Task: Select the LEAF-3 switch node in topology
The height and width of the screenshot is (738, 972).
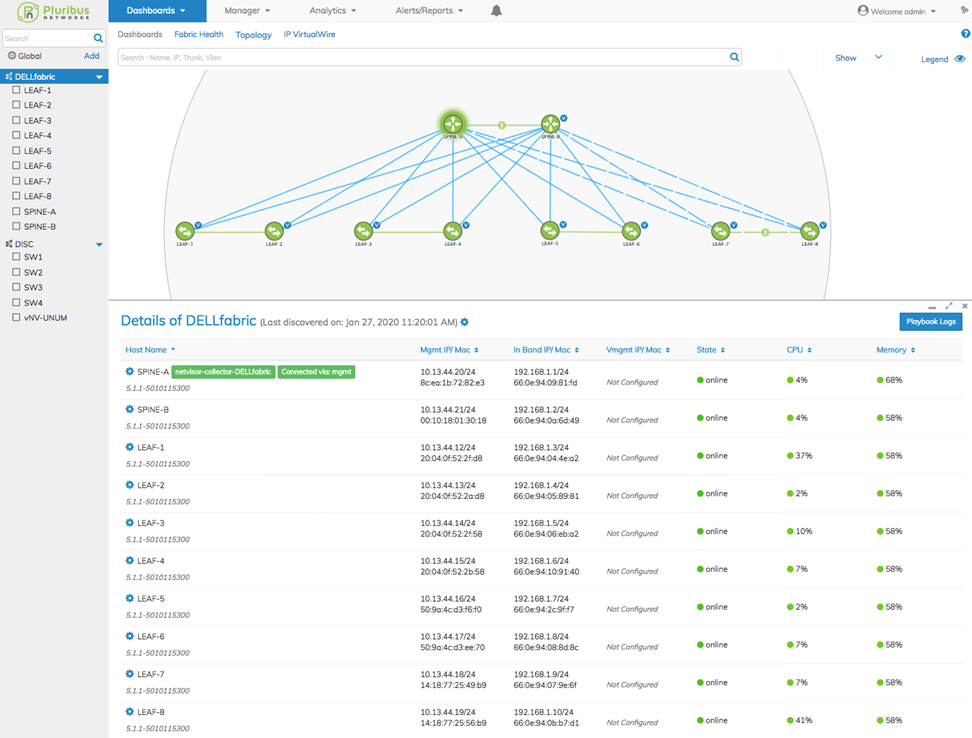Action: tap(363, 231)
